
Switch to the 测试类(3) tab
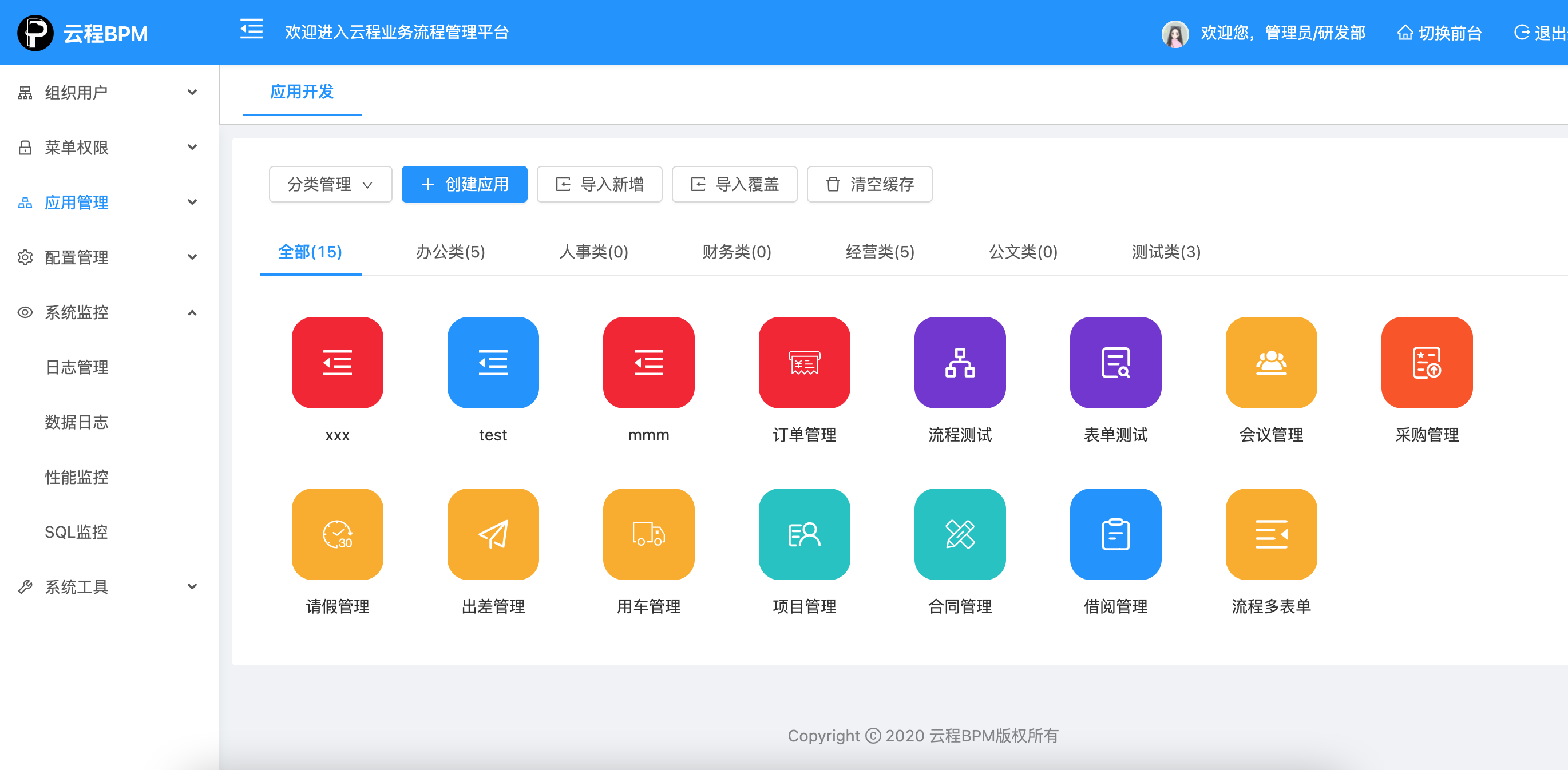(x=1166, y=252)
